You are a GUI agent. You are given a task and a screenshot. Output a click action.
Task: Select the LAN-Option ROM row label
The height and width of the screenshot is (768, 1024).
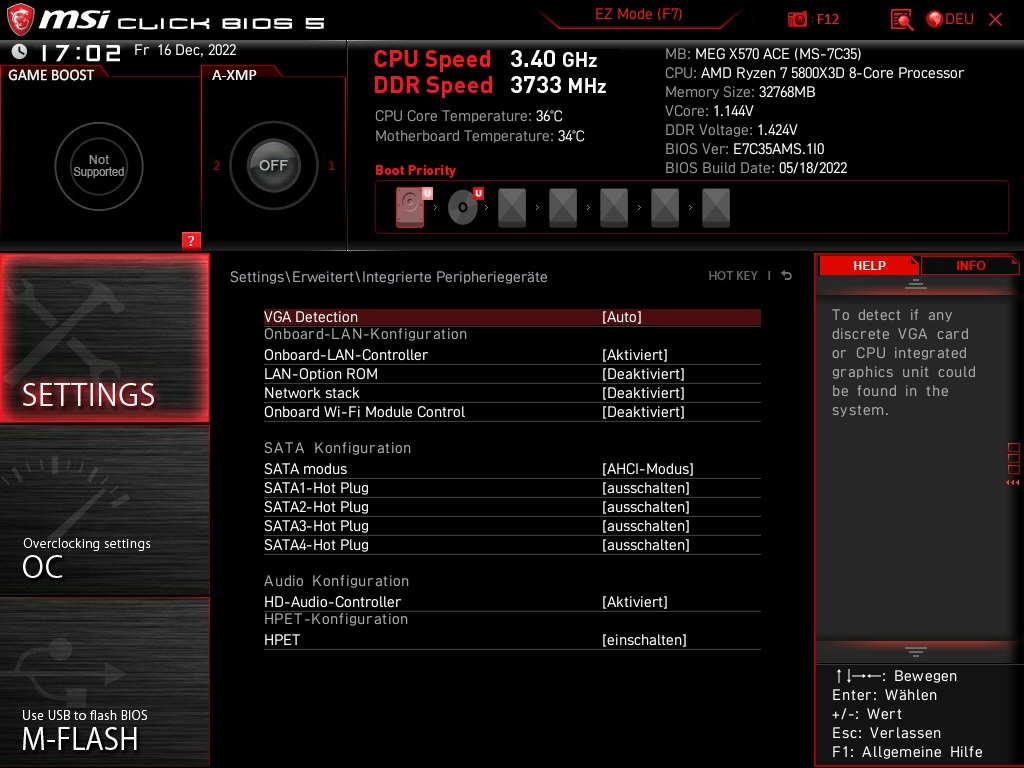(321, 374)
